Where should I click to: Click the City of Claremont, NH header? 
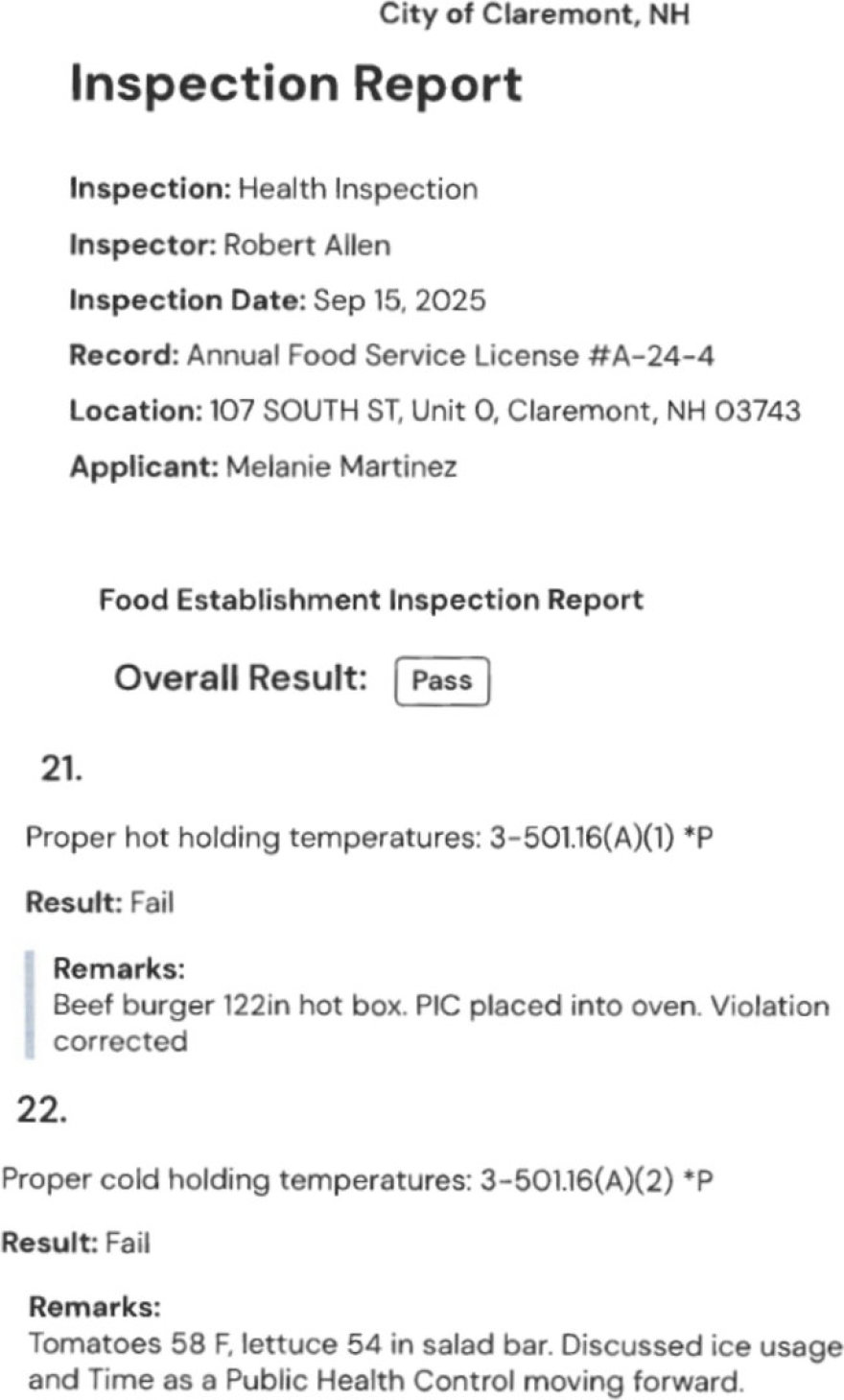(534, 15)
